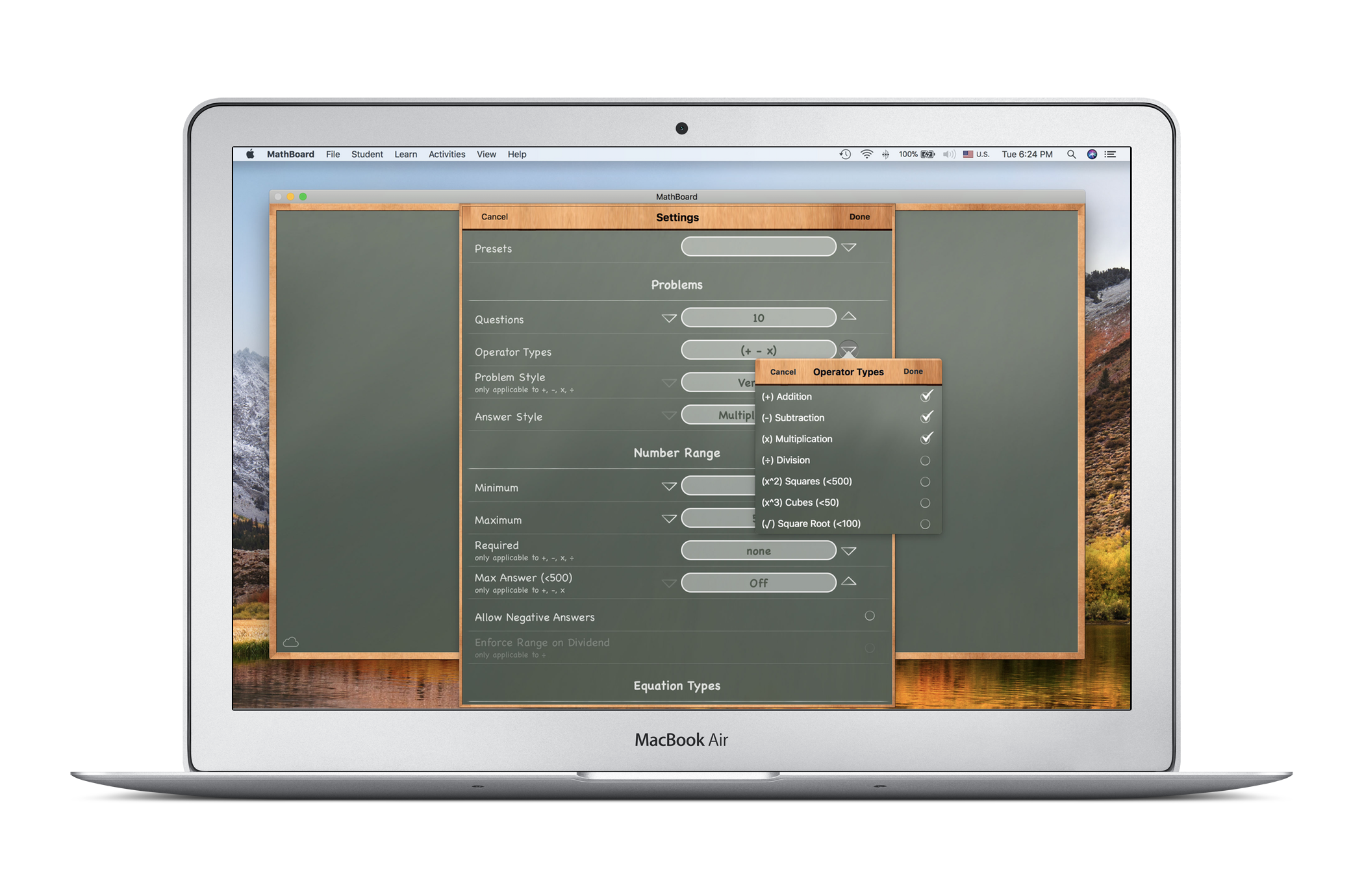Open the File menu

(333, 154)
